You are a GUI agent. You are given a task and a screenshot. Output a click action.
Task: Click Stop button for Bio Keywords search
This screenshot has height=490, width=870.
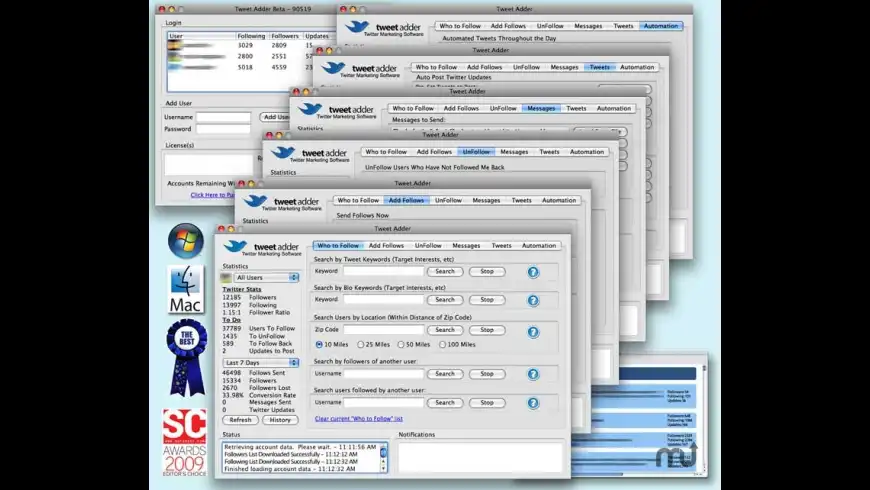[x=487, y=300]
